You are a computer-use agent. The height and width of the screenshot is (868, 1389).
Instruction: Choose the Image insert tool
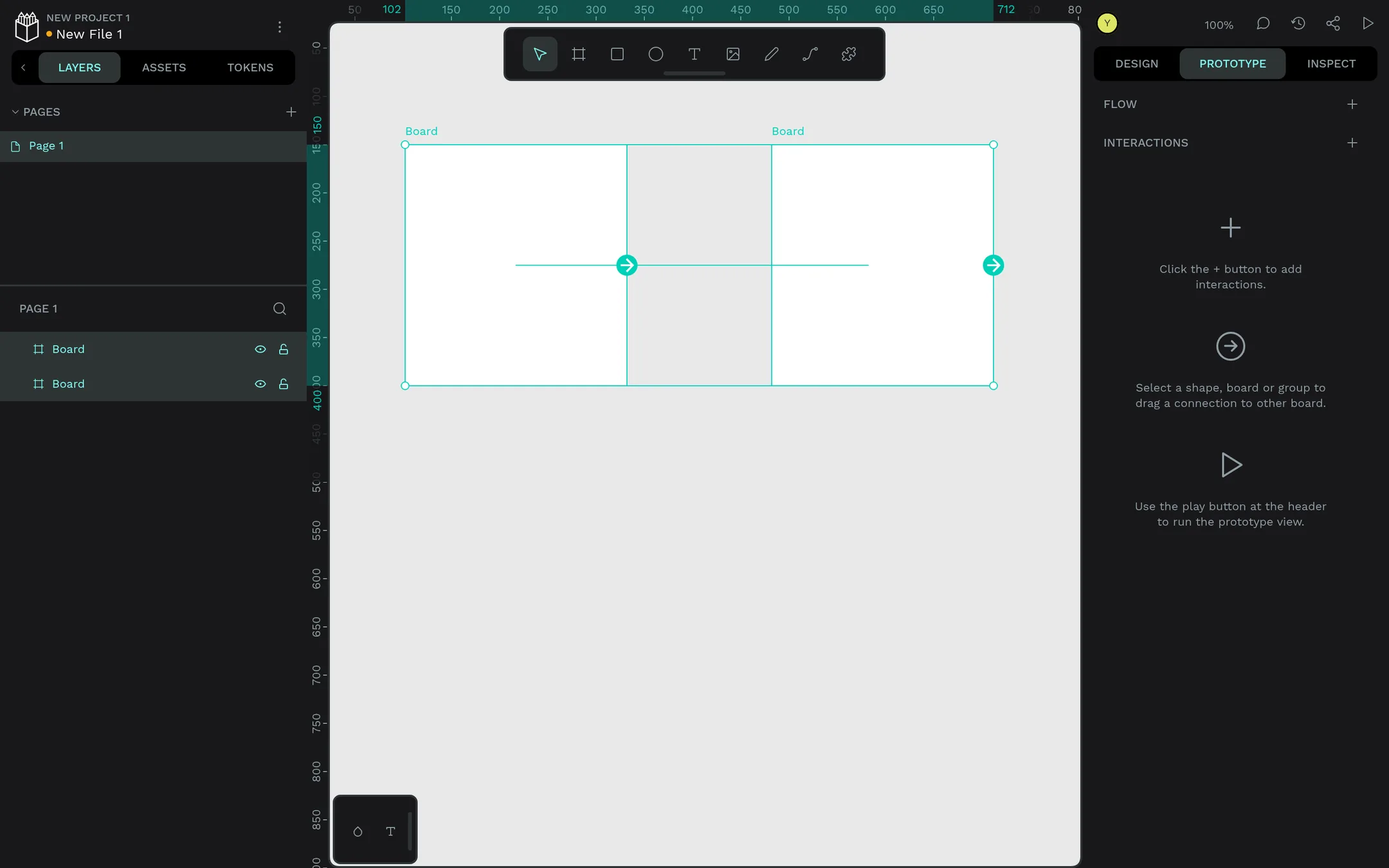pos(732,54)
